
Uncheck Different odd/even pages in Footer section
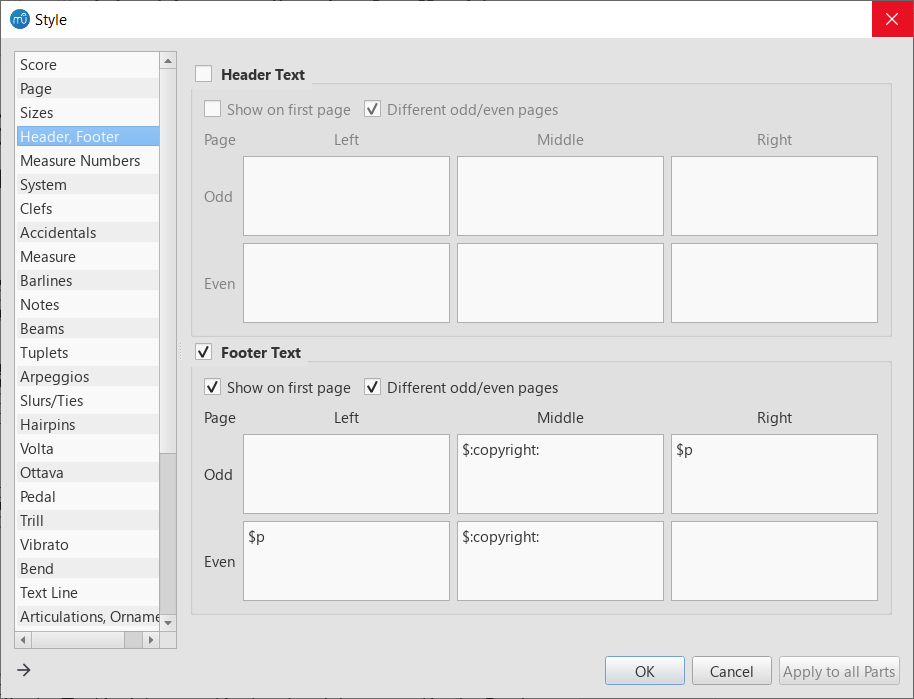pos(372,387)
